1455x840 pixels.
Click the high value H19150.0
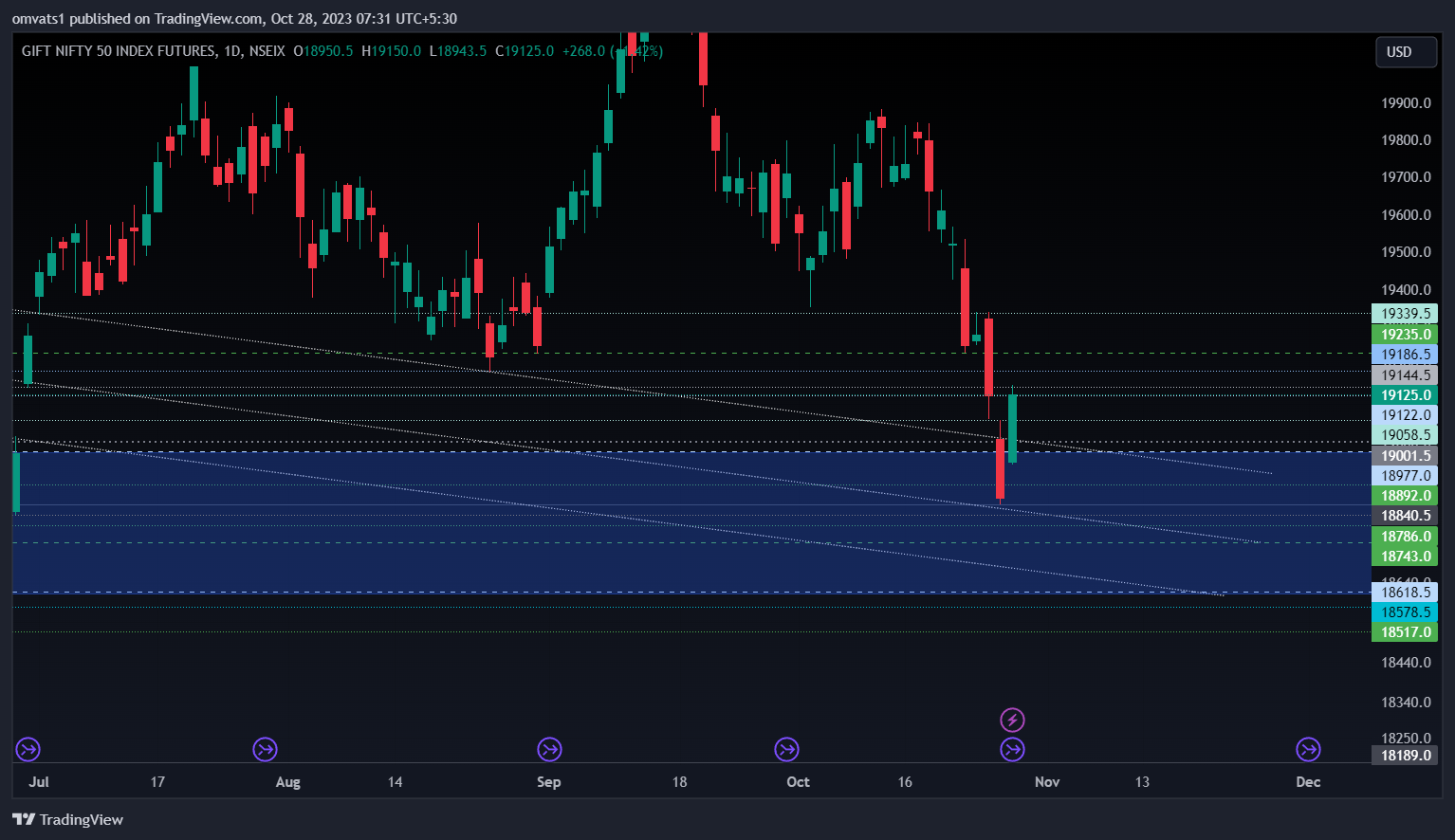[x=391, y=51]
